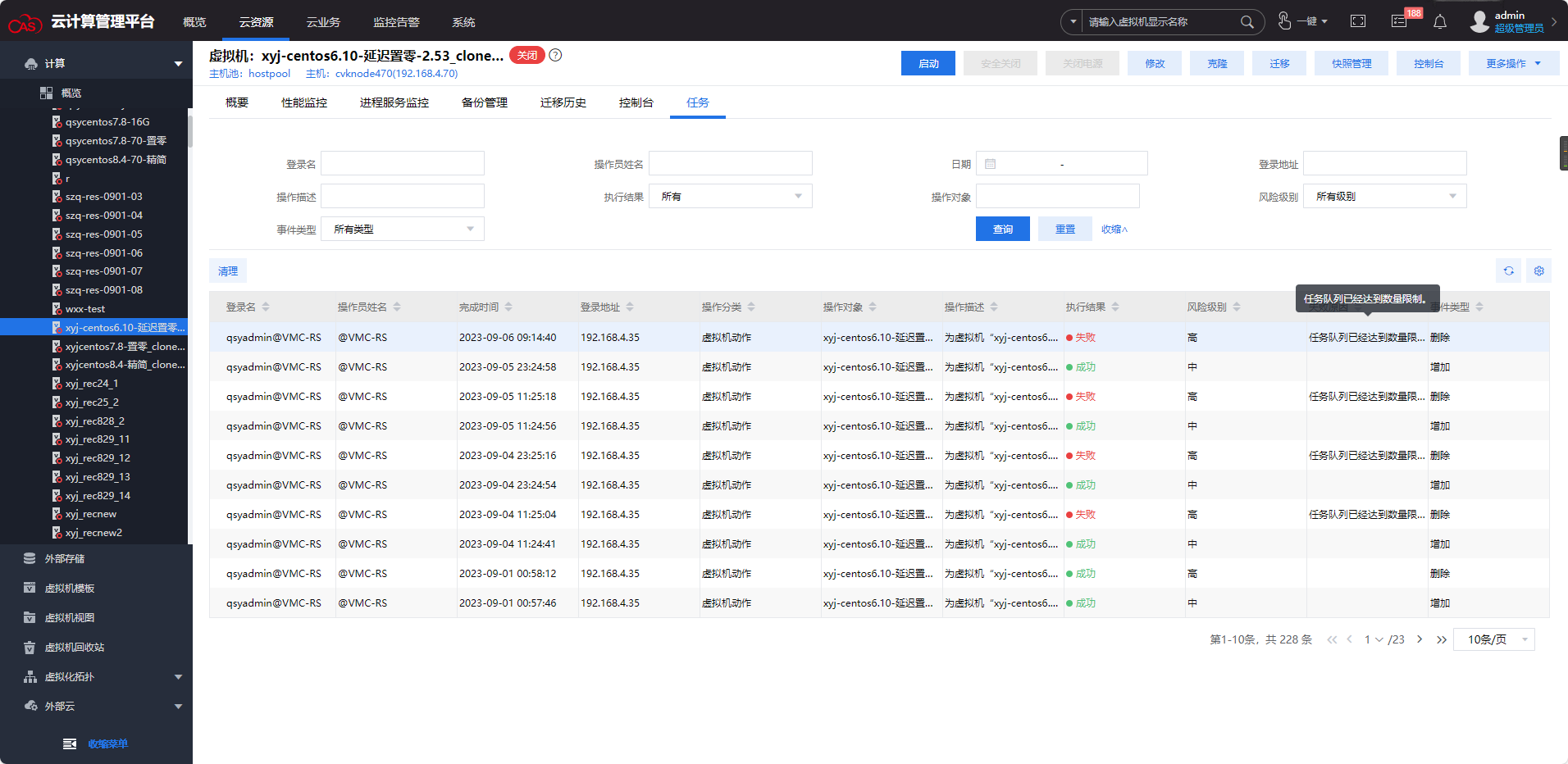Click the 登录名 input field
Viewport: 1568px width, 764px height.
[x=402, y=164]
